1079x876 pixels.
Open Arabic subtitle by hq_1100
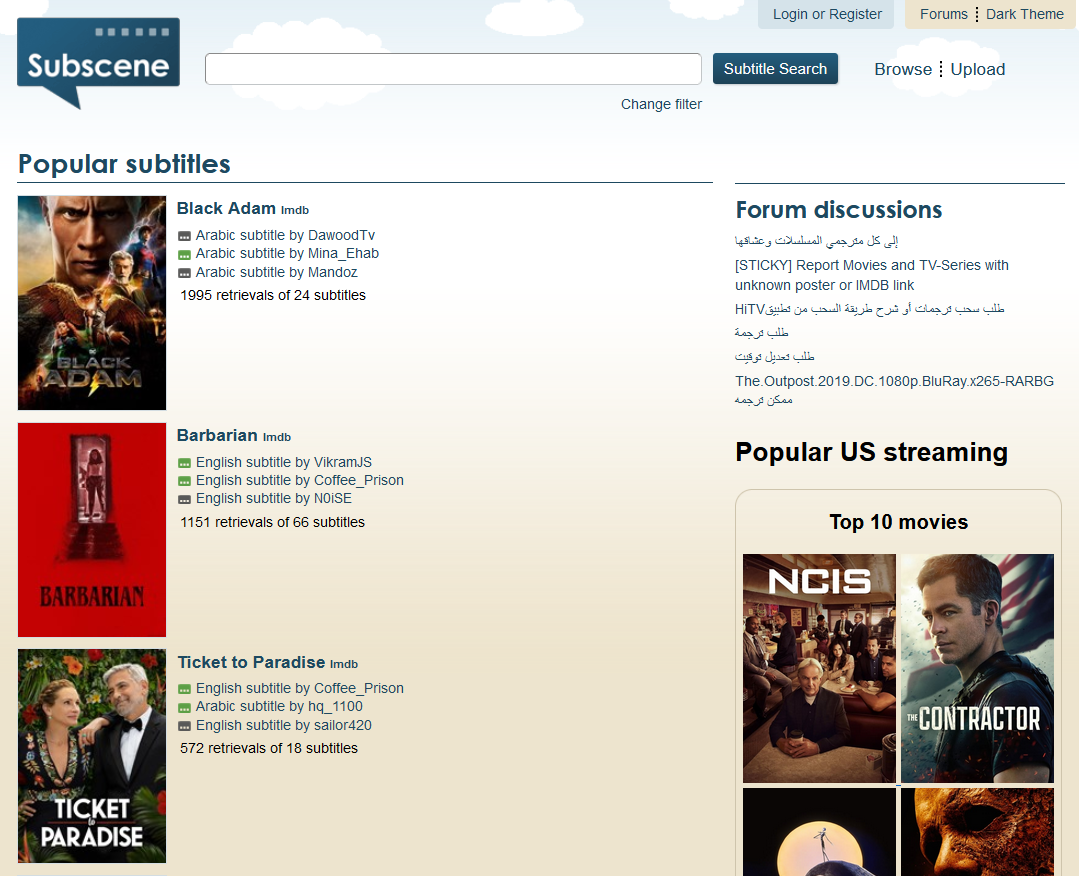[279, 707]
